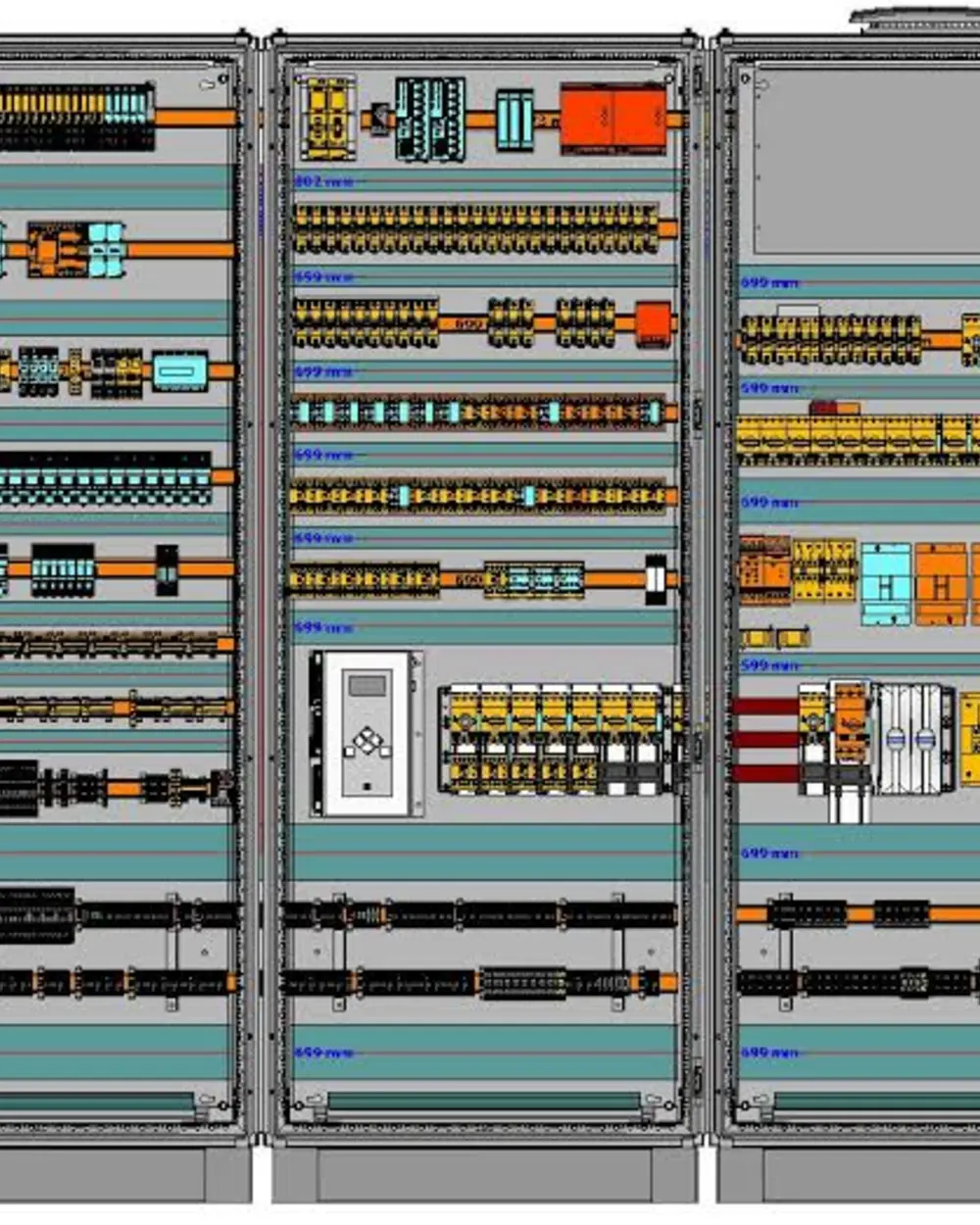
Task: Select the top red busbar in right cabinet
Action: 766,707
